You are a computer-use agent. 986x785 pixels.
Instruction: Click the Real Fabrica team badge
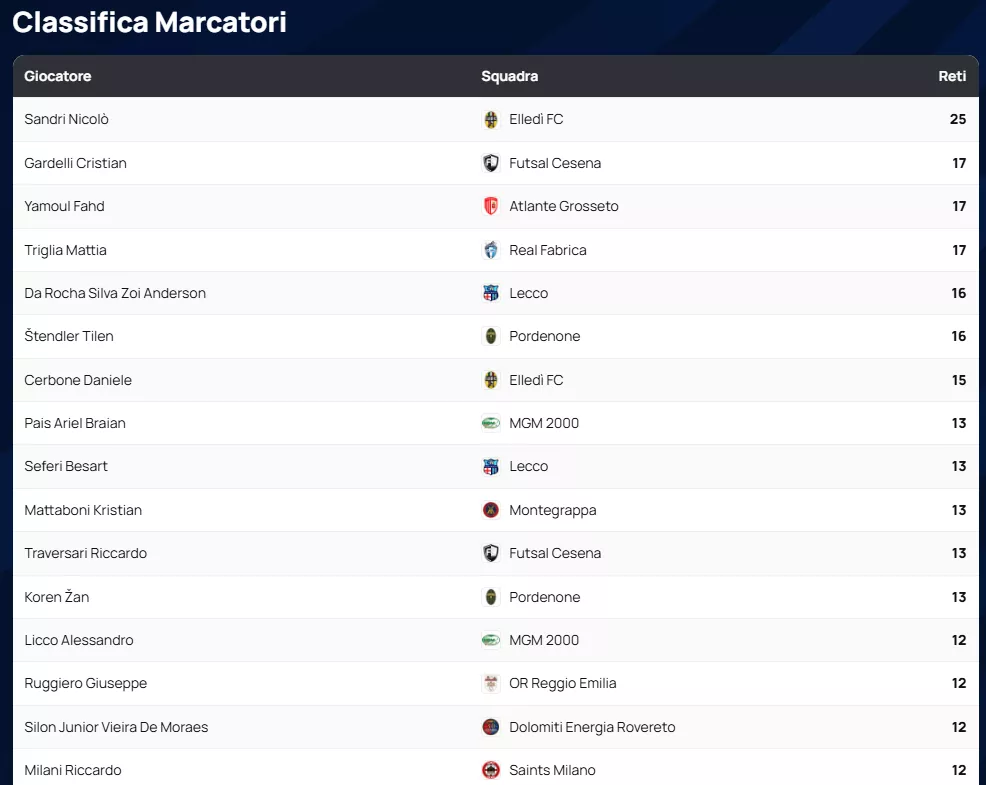pyautogui.click(x=491, y=250)
